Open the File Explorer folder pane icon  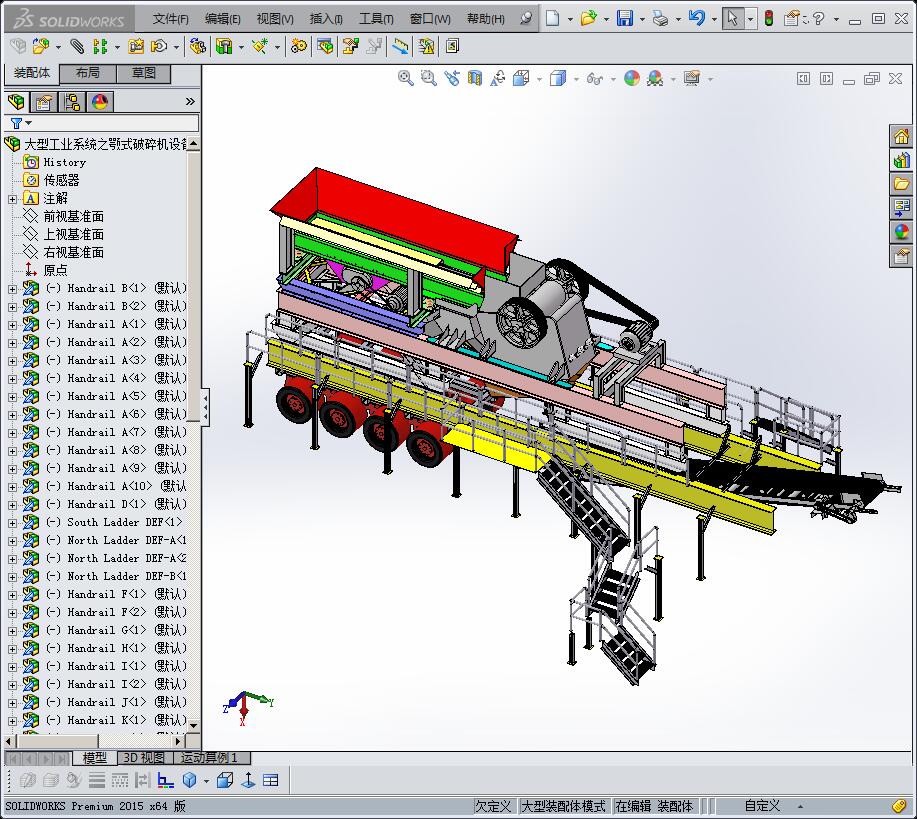901,184
